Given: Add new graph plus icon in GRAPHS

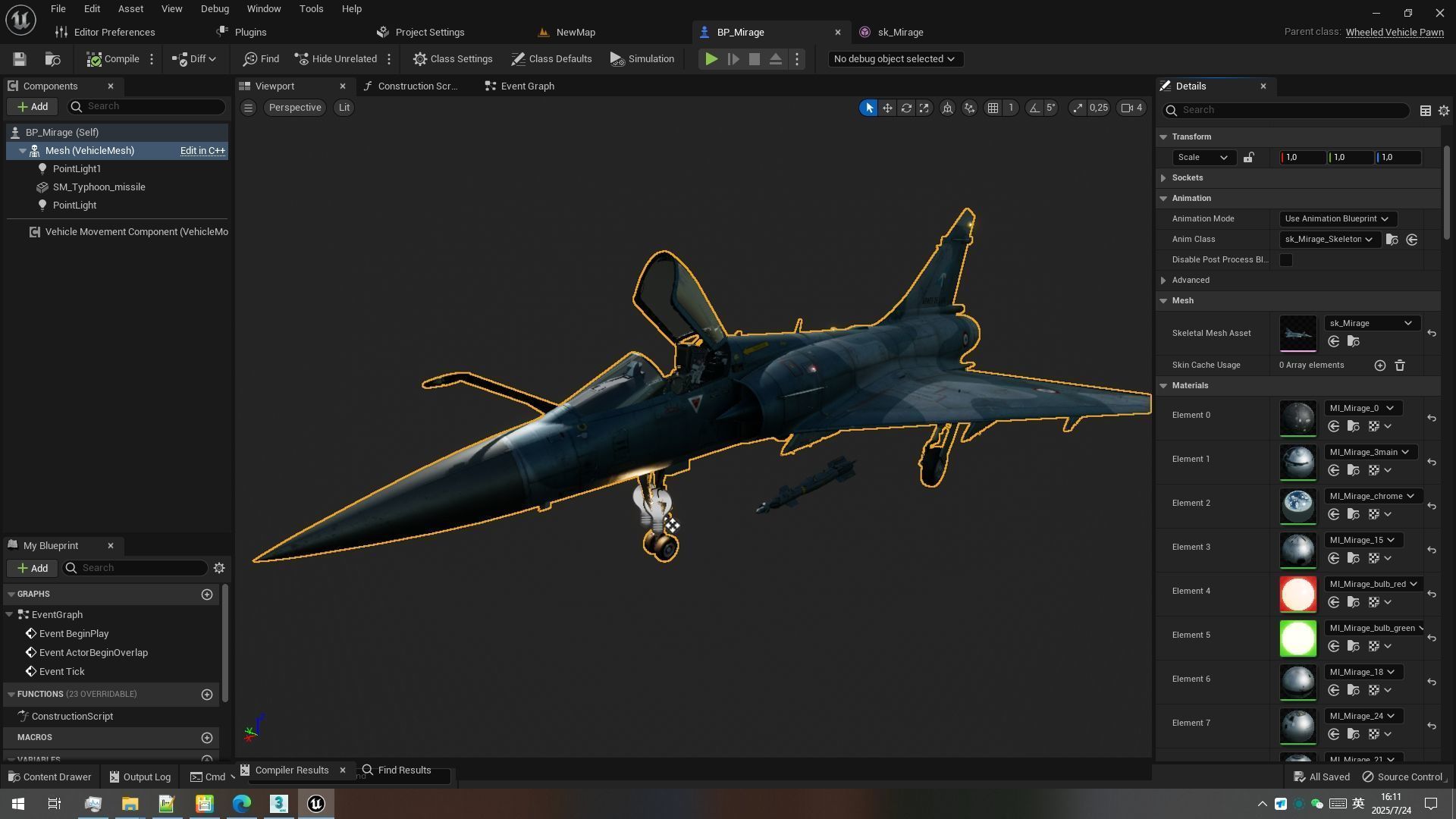Looking at the screenshot, I should click(x=207, y=595).
